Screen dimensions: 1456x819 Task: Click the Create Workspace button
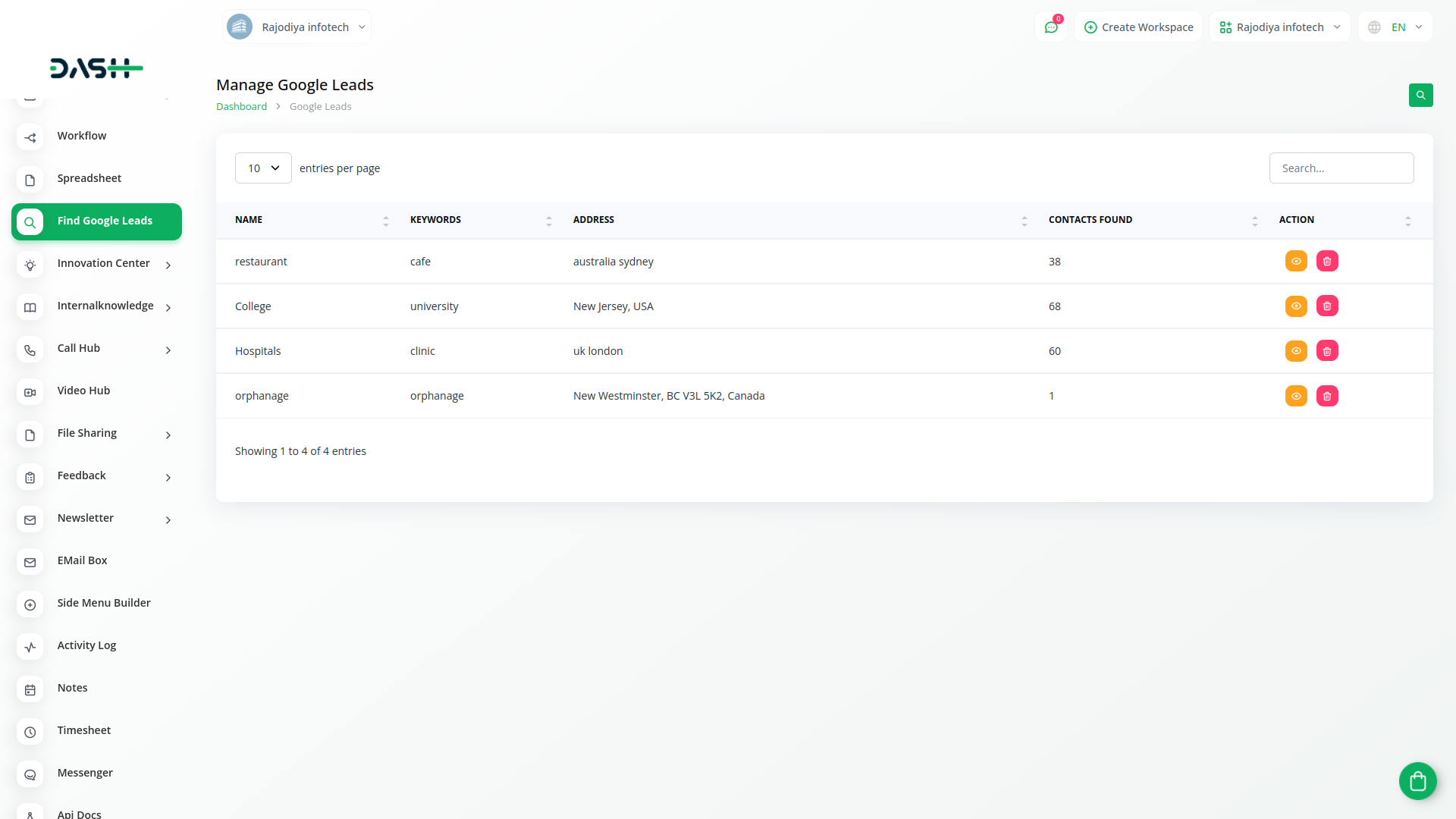coord(1138,27)
